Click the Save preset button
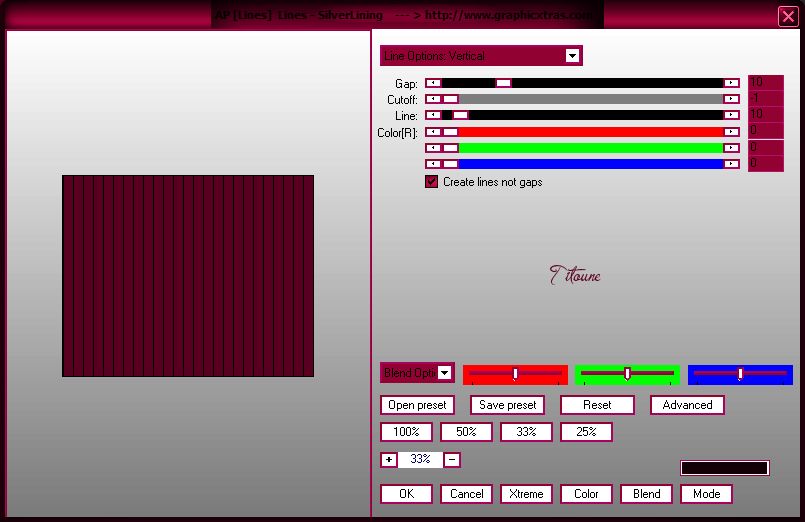The width and height of the screenshot is (805, 522). click(x=507, y=405)
